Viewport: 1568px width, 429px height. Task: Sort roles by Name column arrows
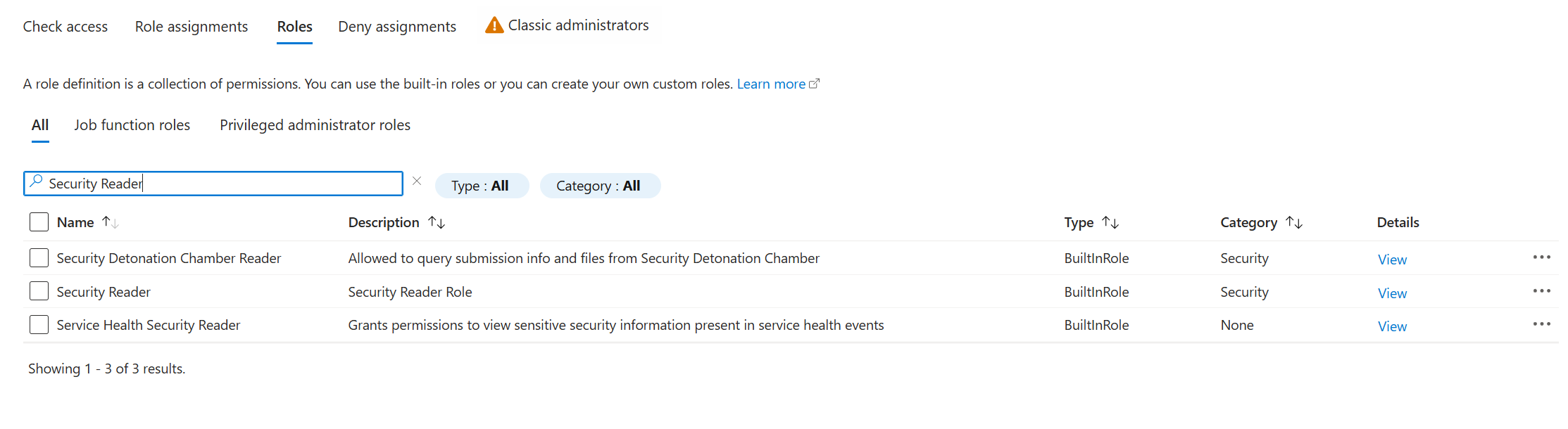pos(111,222)
